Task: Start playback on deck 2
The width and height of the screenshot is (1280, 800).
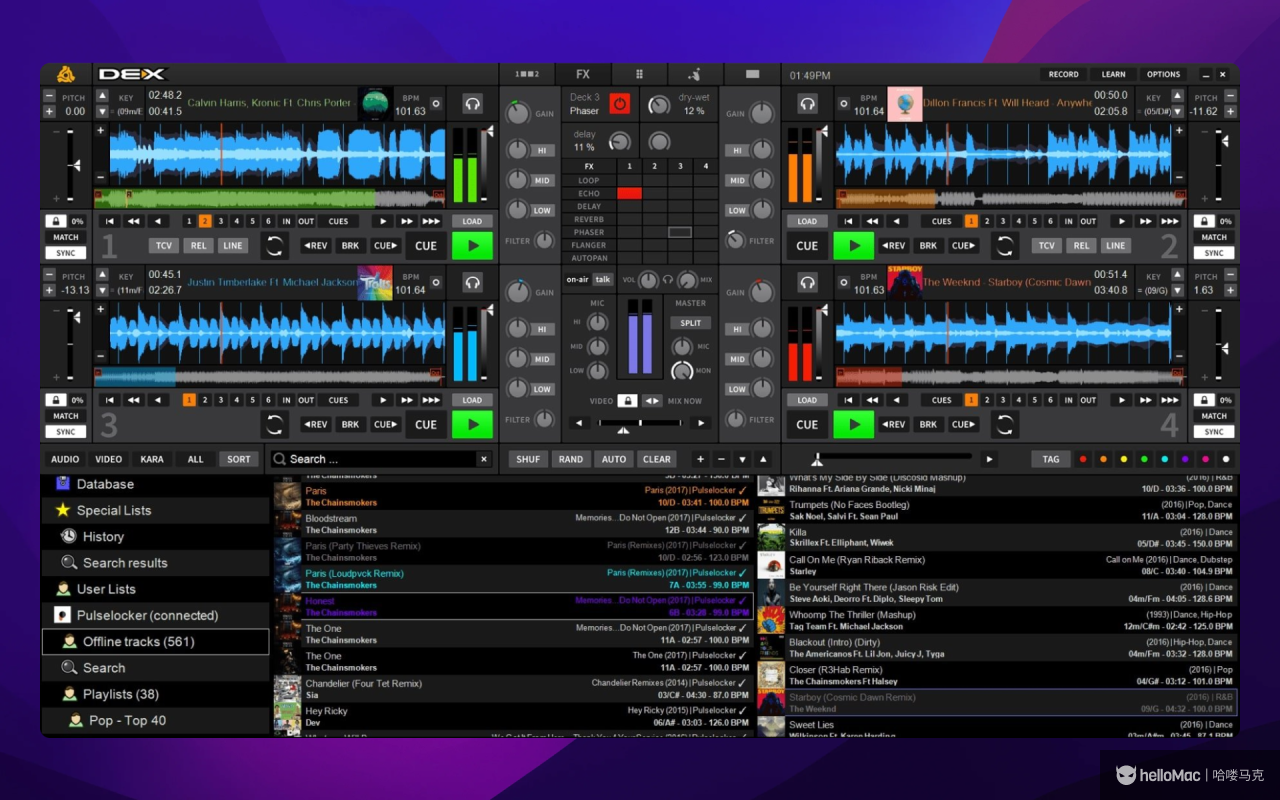Action: pos(854,245)
